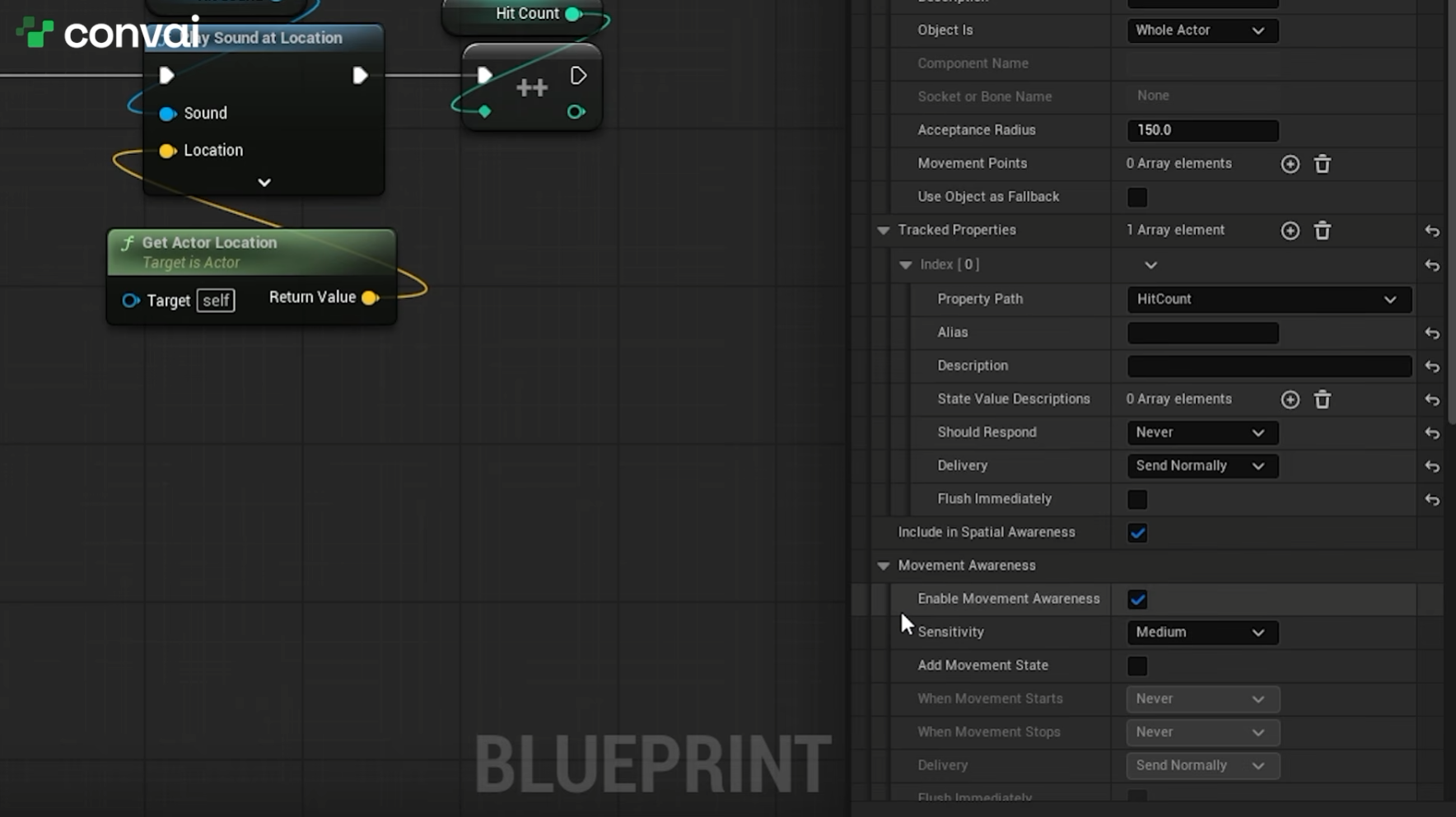Add element to State Value Descriptions
The width and height of the screenshot is (1456, 817).
1290,399
